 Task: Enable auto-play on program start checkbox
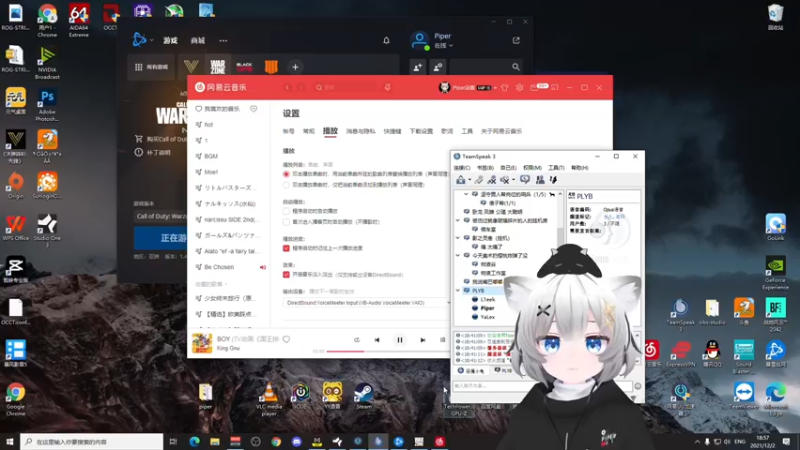pyautogui.click(x=286, y=211)
